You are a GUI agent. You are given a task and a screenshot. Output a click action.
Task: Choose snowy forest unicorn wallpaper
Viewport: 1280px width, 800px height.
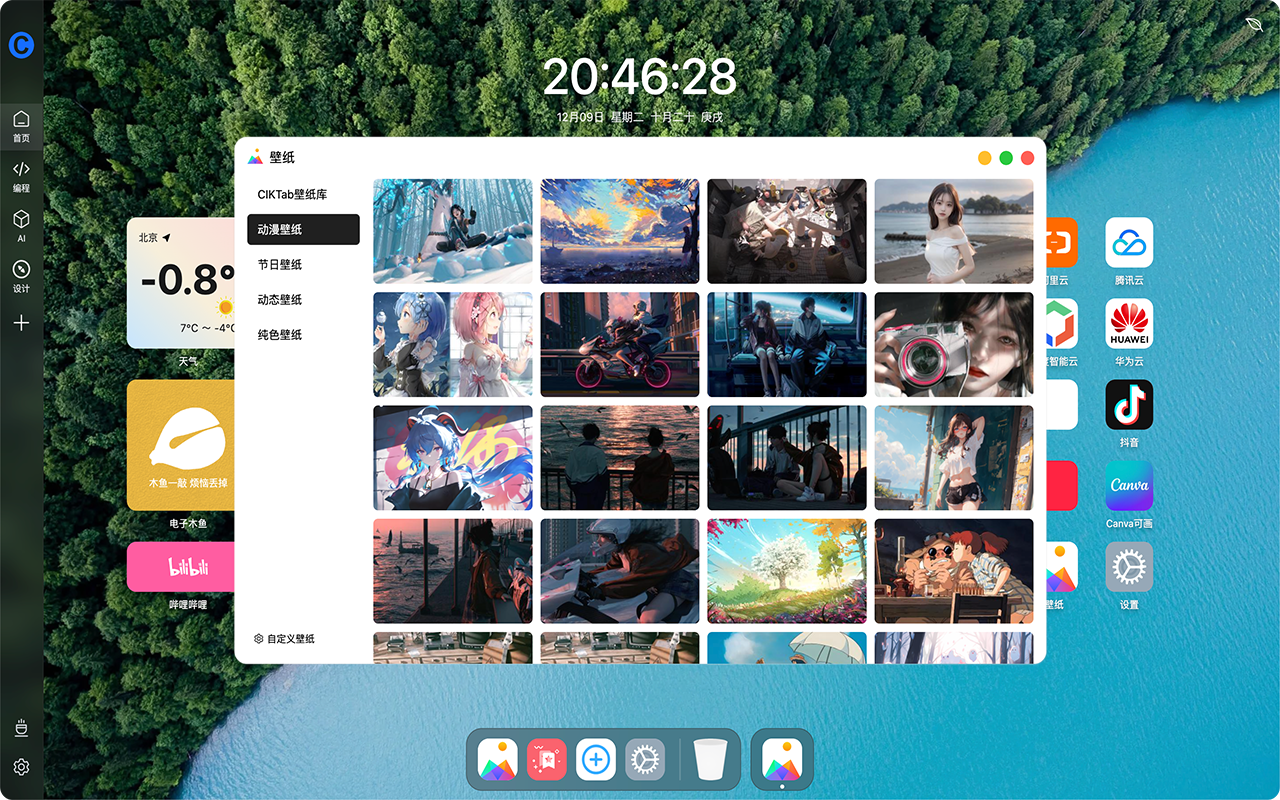(453, 232)
